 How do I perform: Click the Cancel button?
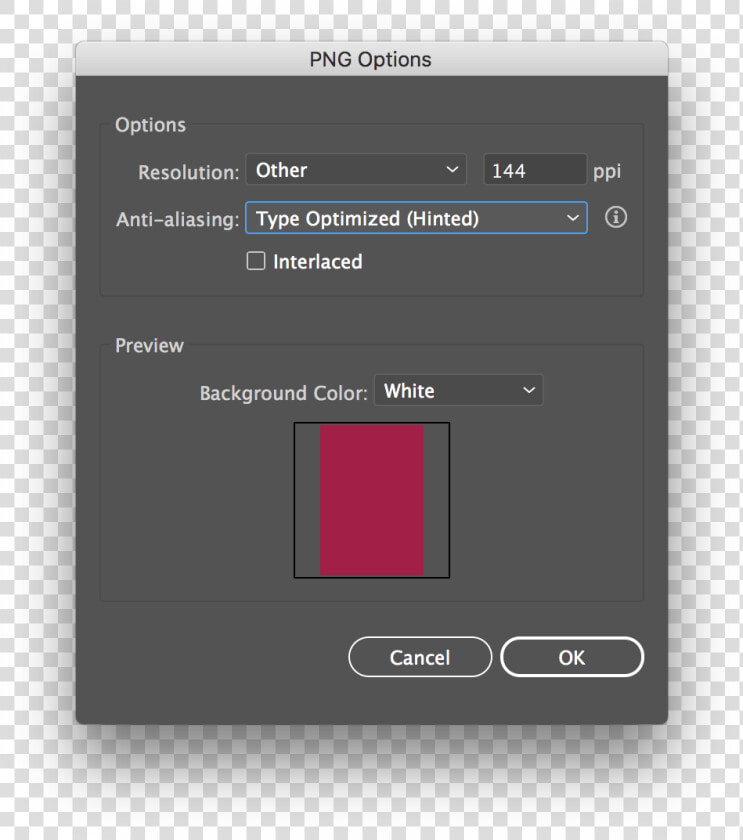(x=420, y=657)
